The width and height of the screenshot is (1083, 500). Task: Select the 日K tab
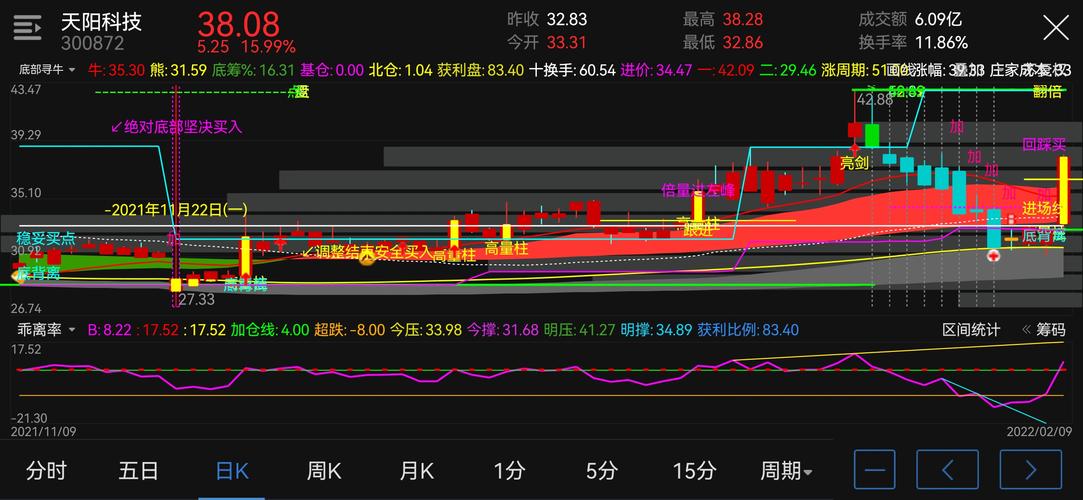tap(232, 471)
